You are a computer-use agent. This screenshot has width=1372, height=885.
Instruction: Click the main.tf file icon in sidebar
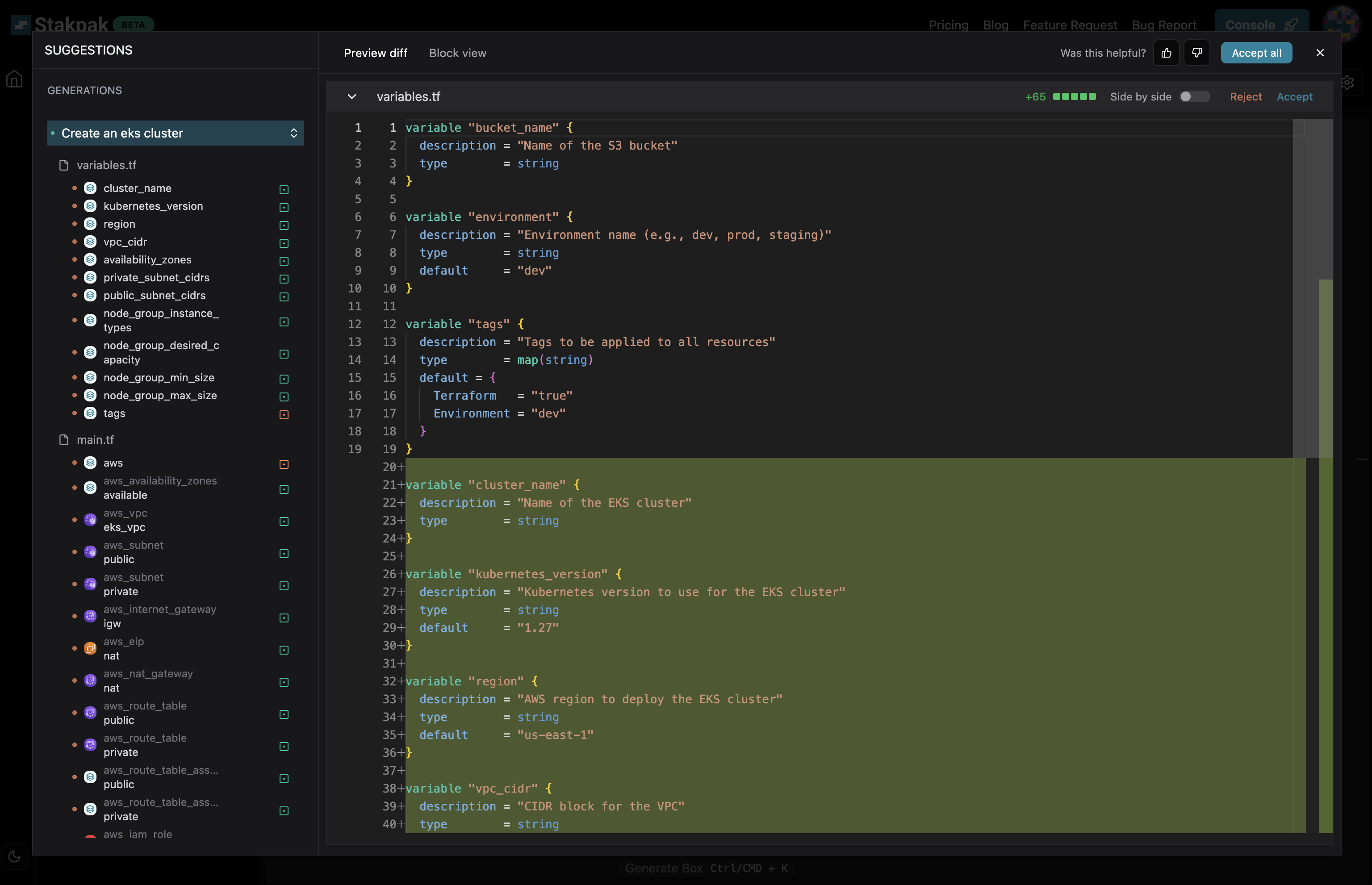(64, 440)
